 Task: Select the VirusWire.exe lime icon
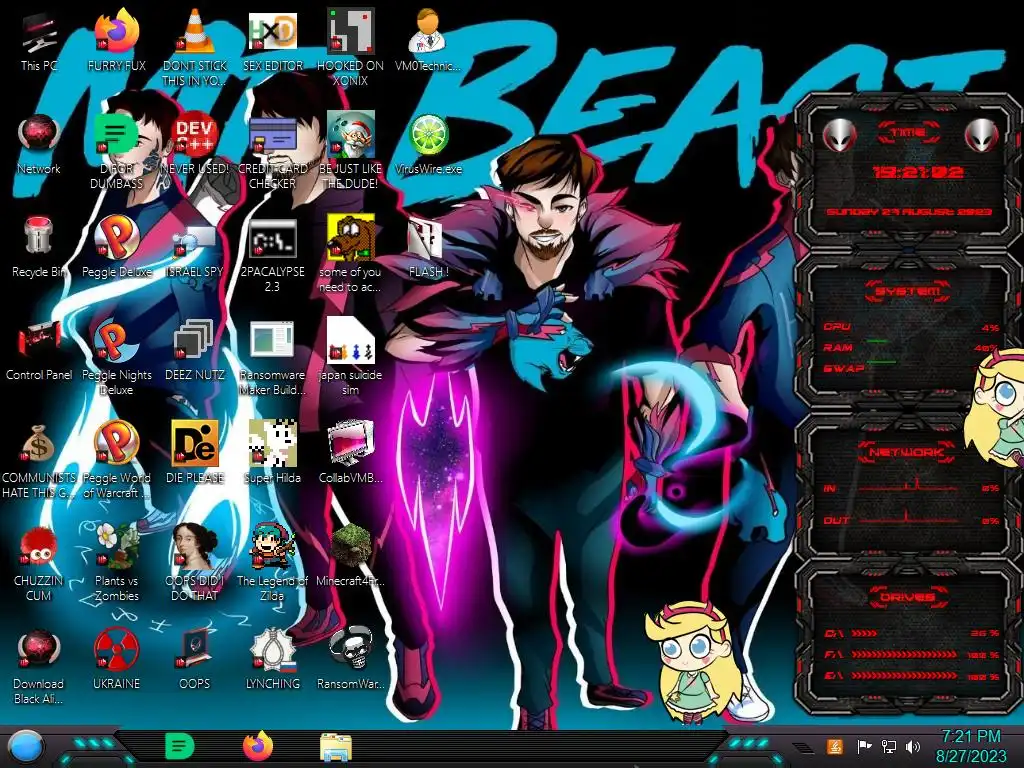[x=428, y=145]
